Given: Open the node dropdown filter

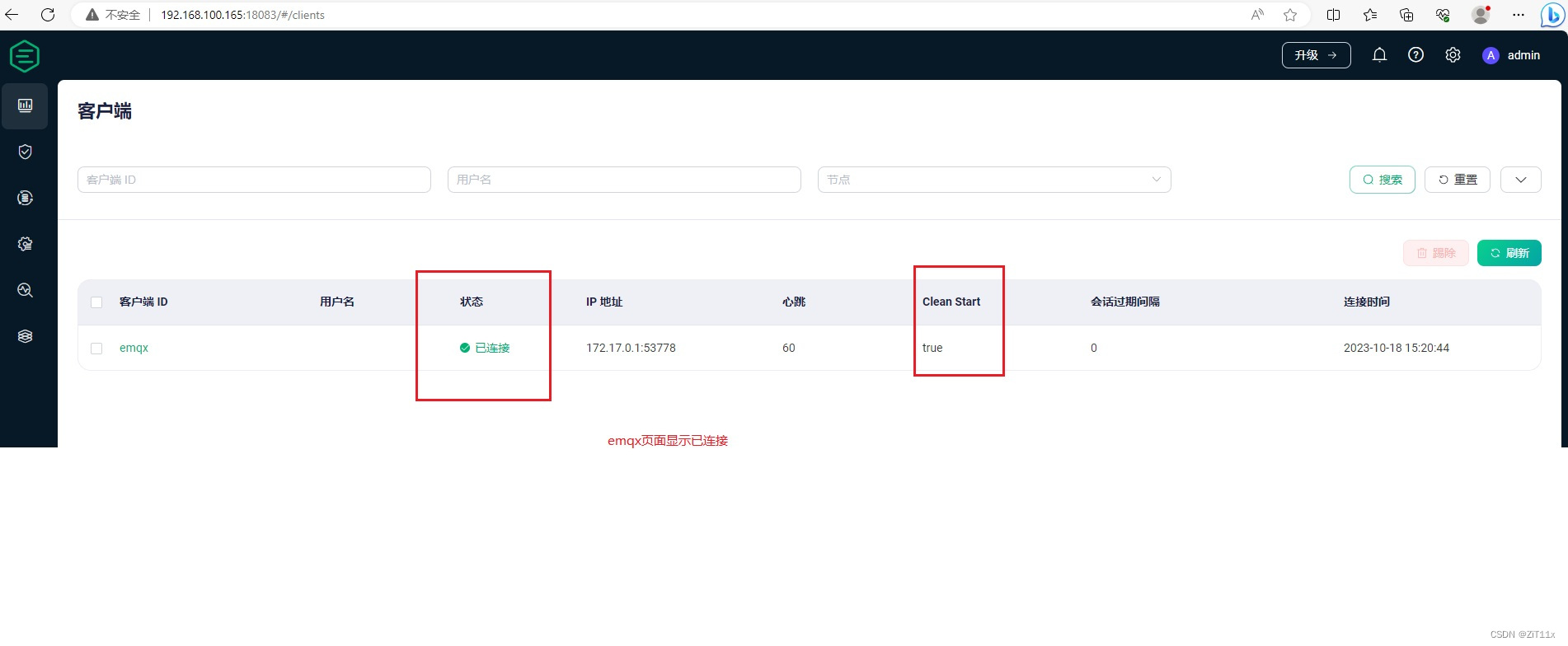Looking at the screenshot, I should point(994,180).
